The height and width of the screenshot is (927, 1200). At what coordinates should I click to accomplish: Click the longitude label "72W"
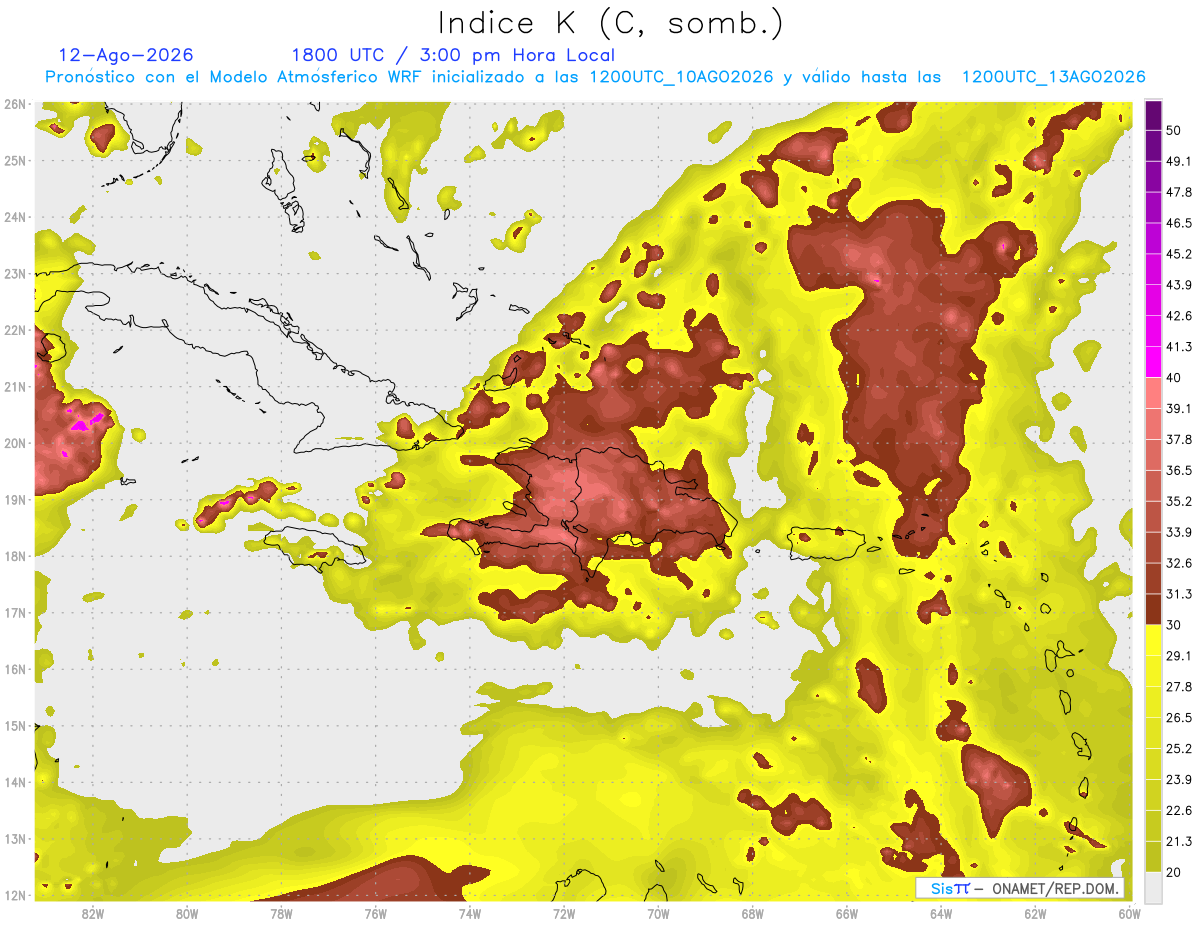click(x=564, y=913)
